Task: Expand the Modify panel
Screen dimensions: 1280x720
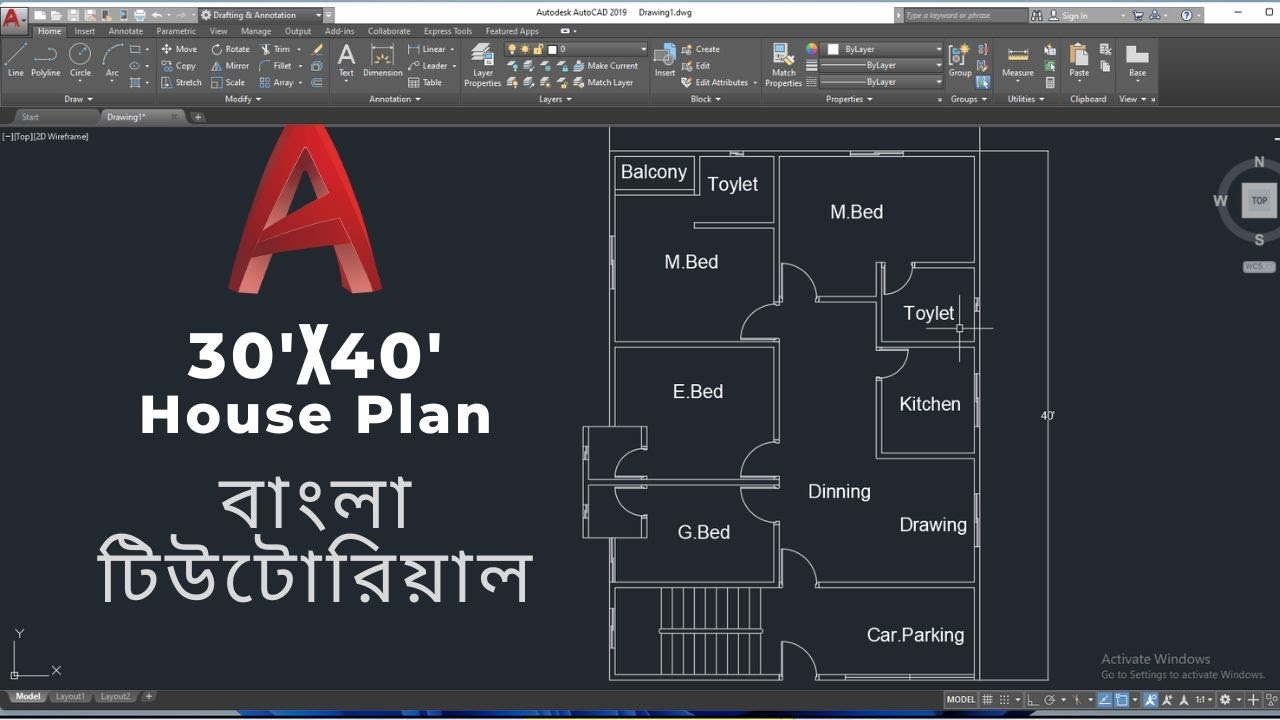Action: click(x=243, y=99)
